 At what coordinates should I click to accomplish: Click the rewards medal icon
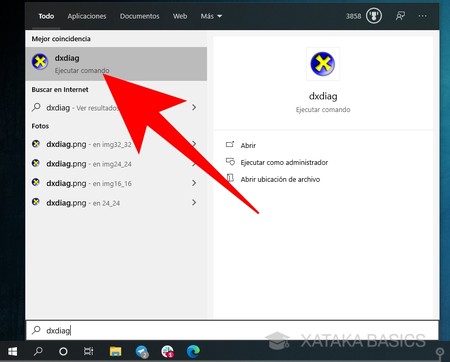tap(374, 16)
